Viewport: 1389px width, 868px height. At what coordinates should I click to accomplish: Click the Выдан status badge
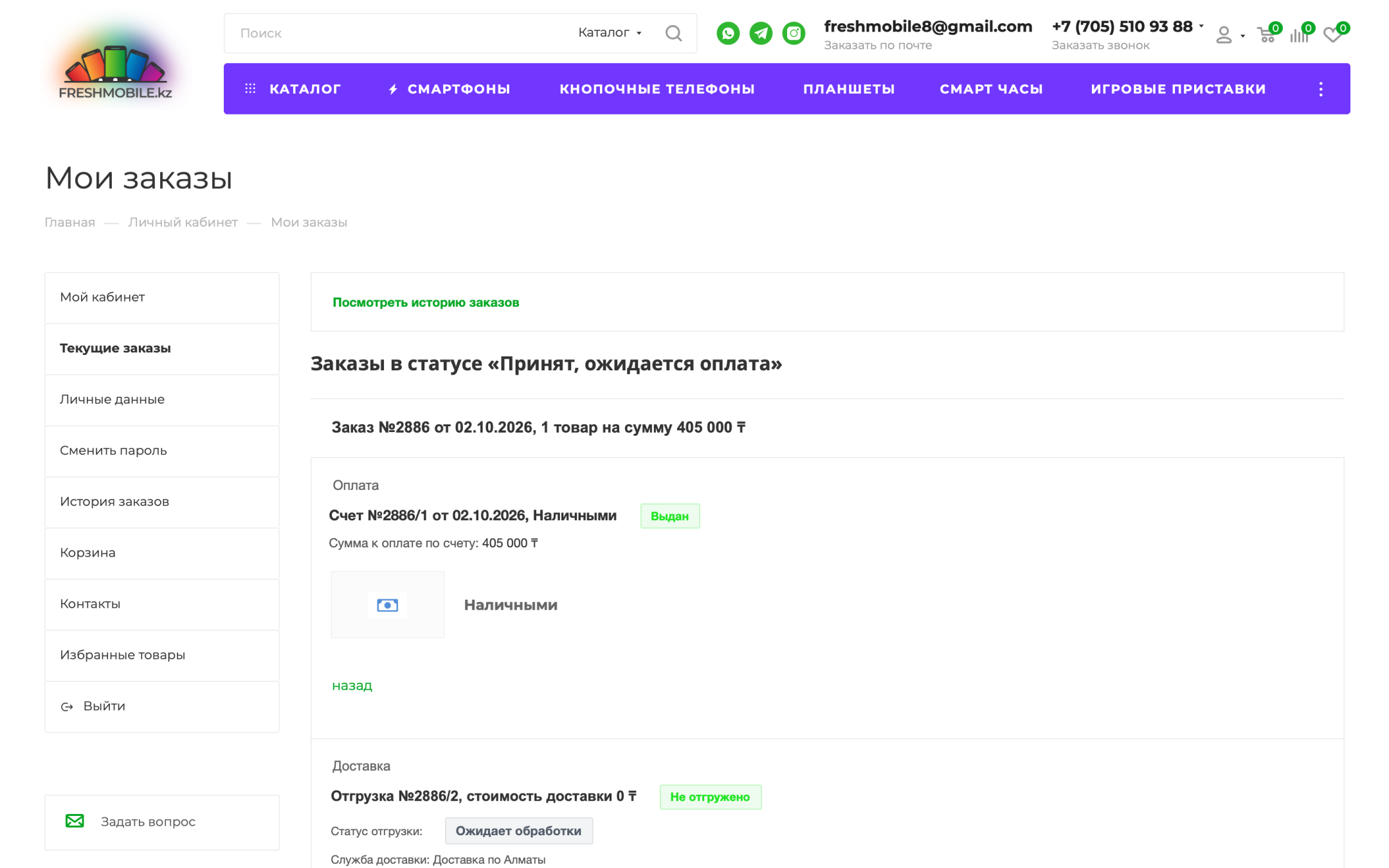coord(670,516)
